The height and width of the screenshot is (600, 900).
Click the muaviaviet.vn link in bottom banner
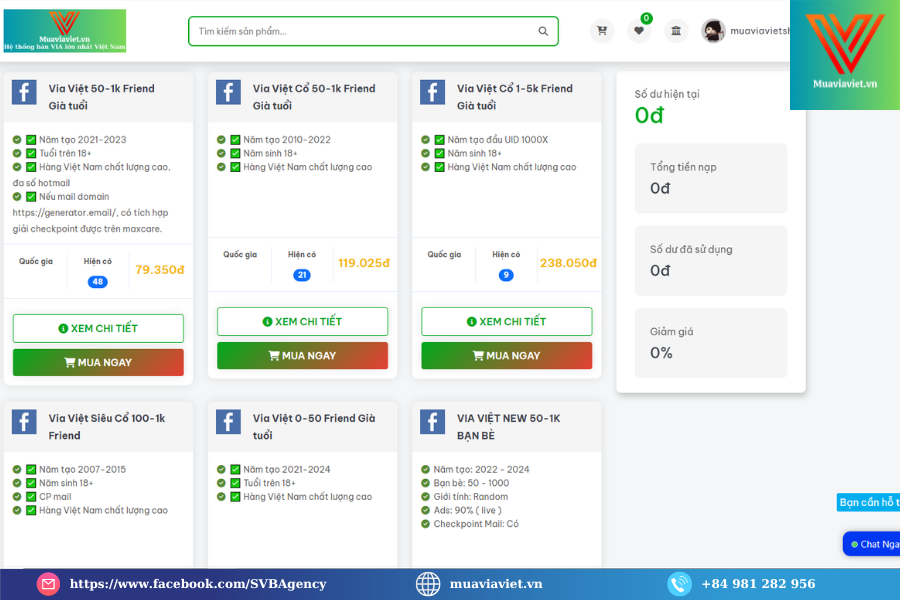point(496,584)
